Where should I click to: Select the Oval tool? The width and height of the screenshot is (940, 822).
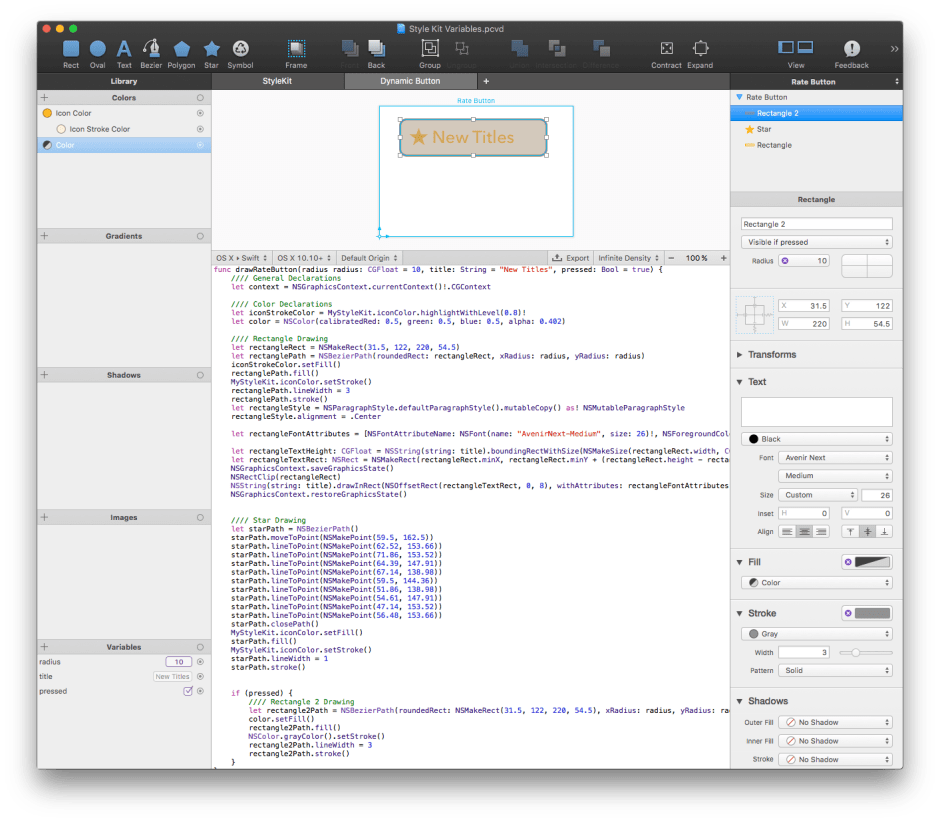point(96,47)
